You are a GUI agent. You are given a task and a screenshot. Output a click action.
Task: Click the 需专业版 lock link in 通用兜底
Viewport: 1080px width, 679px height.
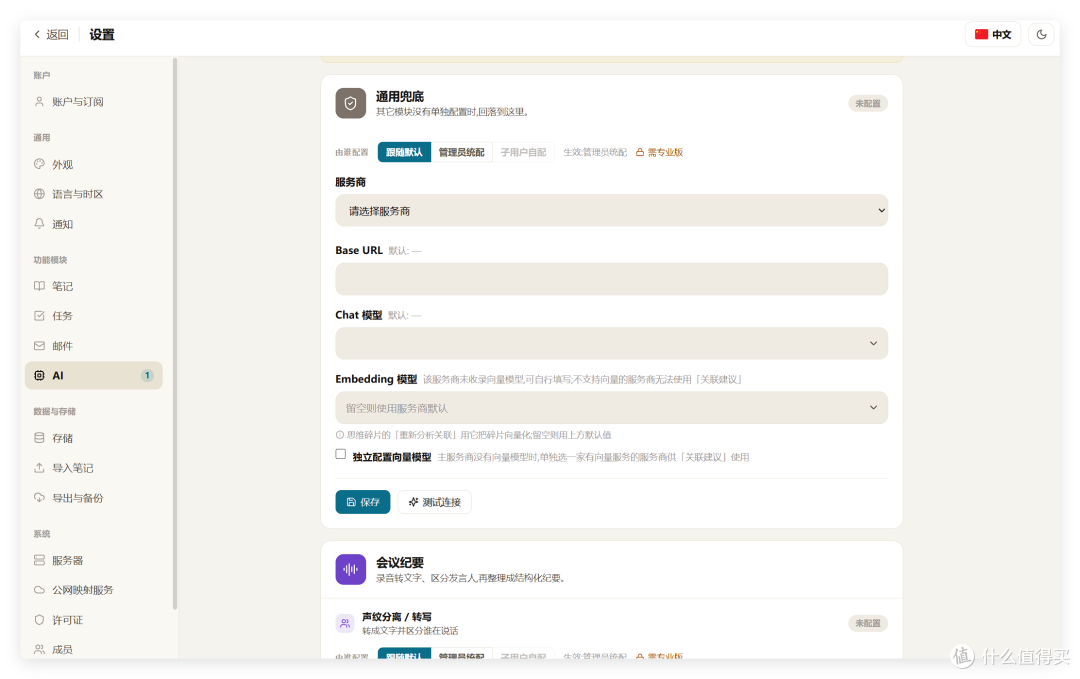[x=659, y=152]
